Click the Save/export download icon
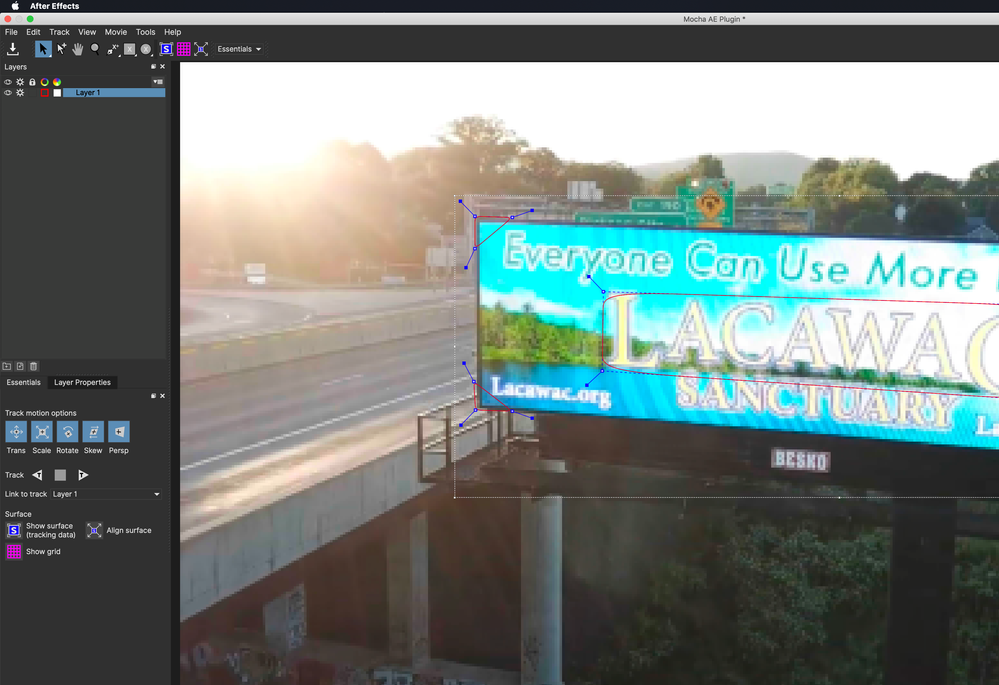The height and width of the screenshot is (685, 999). coord(13,49)
